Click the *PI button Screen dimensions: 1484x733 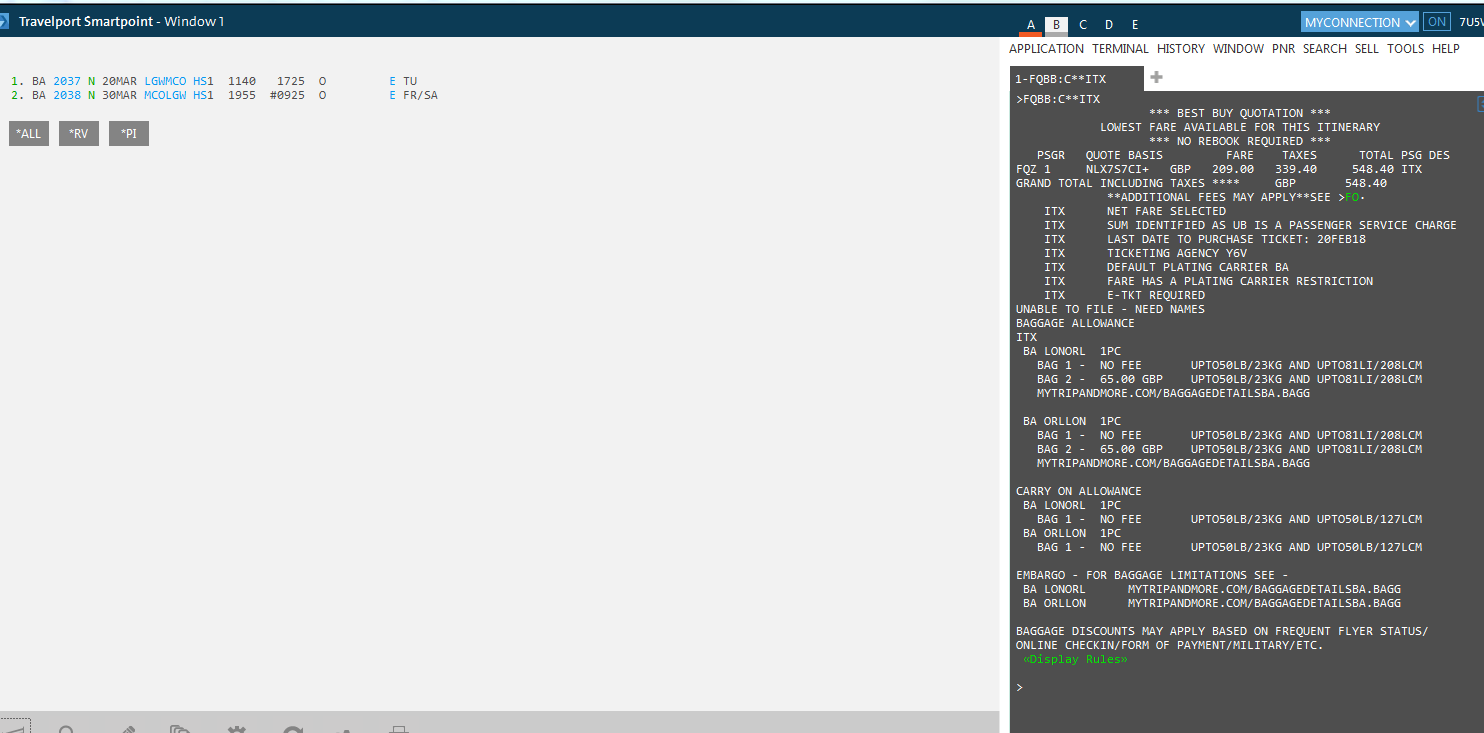129,133
